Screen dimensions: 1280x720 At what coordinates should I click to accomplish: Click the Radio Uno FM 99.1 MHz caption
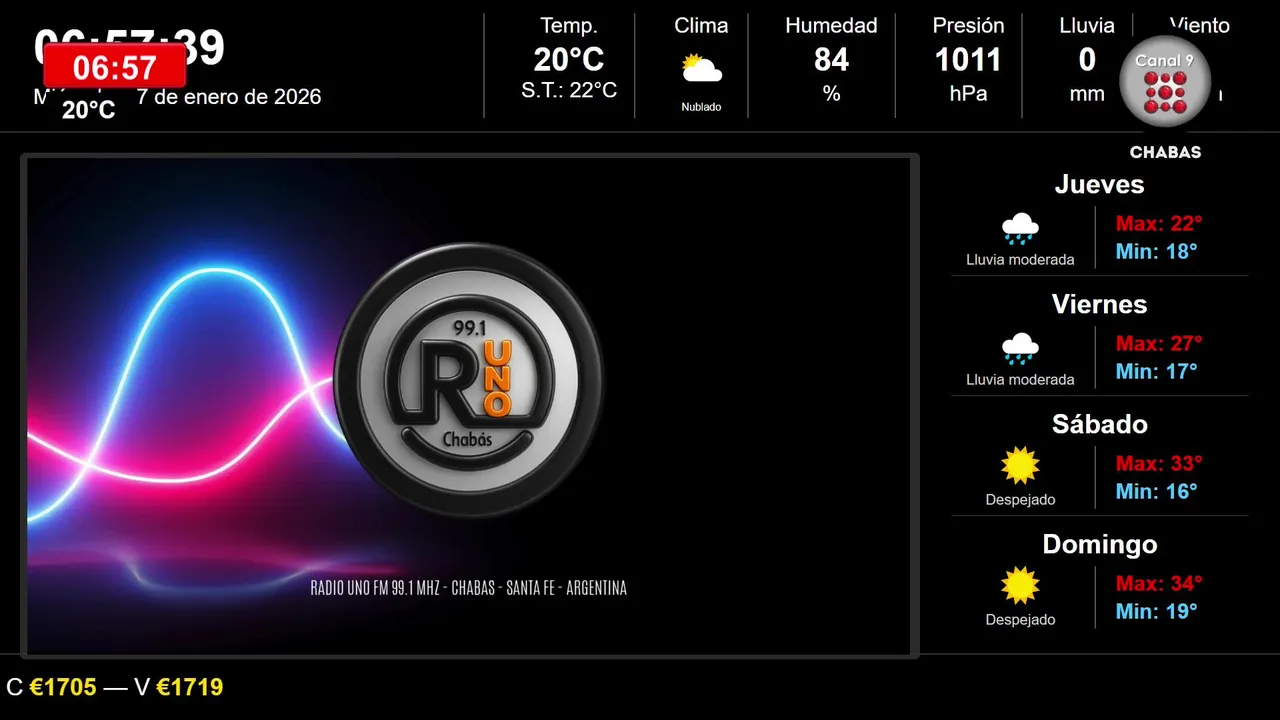pos(469,588)
